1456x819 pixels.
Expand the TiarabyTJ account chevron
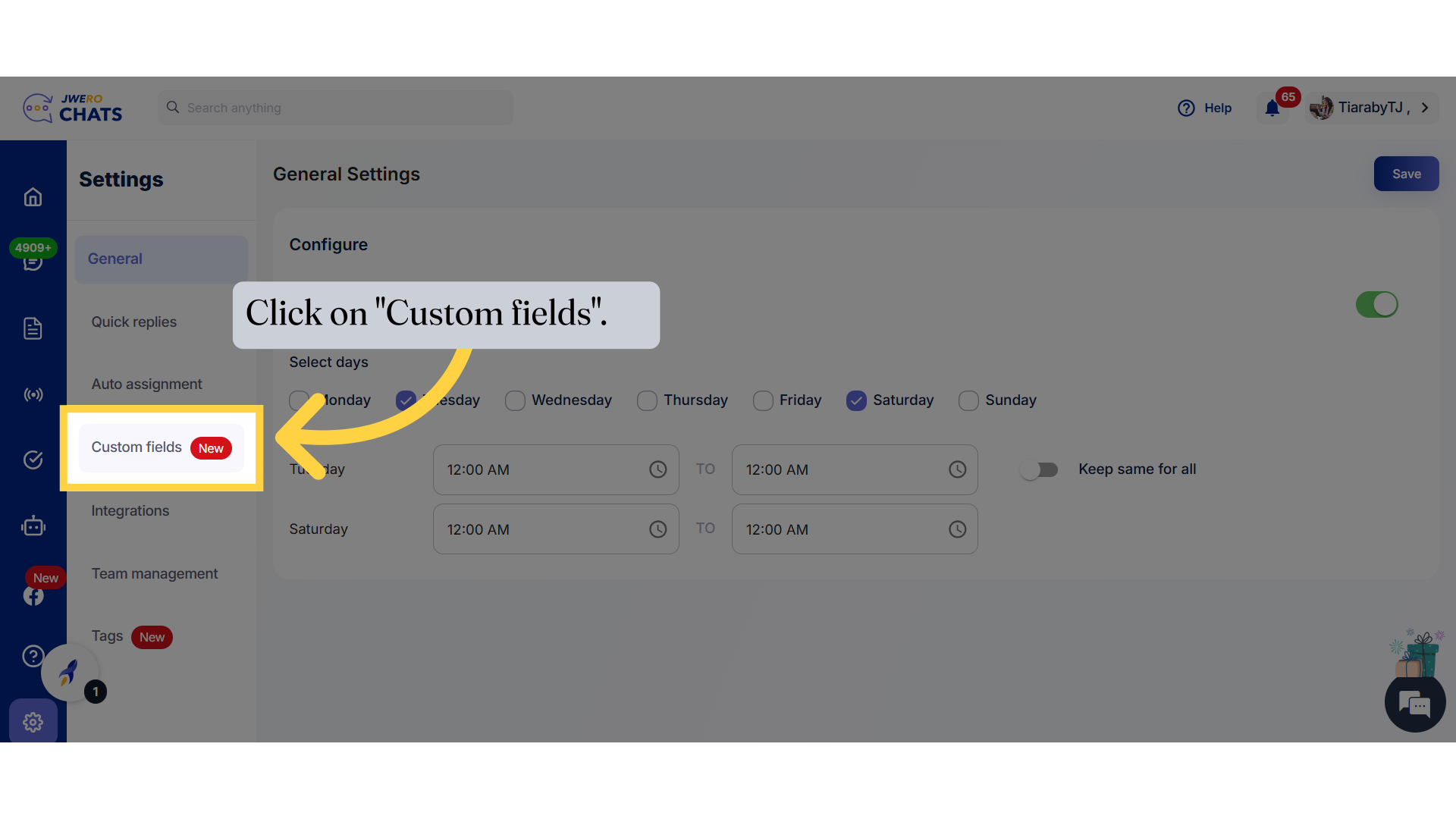pos(1425,108)
